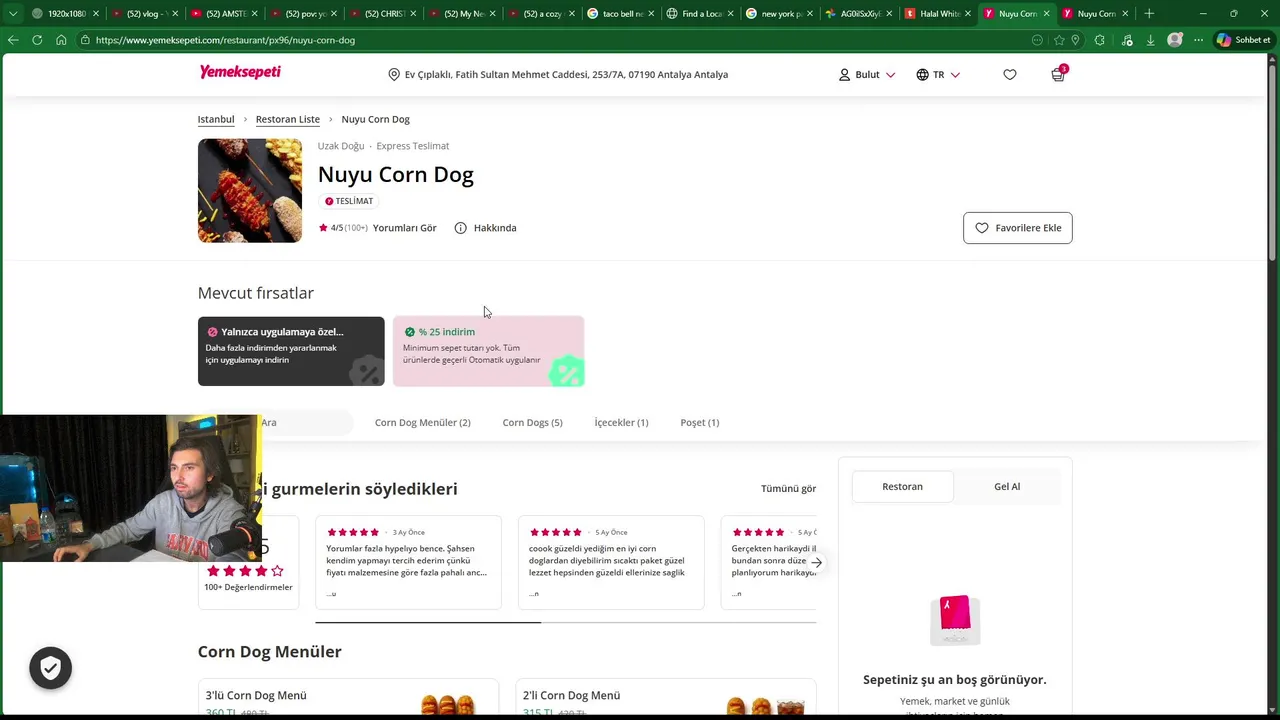Select the Yalnızca uygulamaya özel offer card
Image resolution: width=1280 pixels, height=720 pixels.
click(x=291, y=351)
